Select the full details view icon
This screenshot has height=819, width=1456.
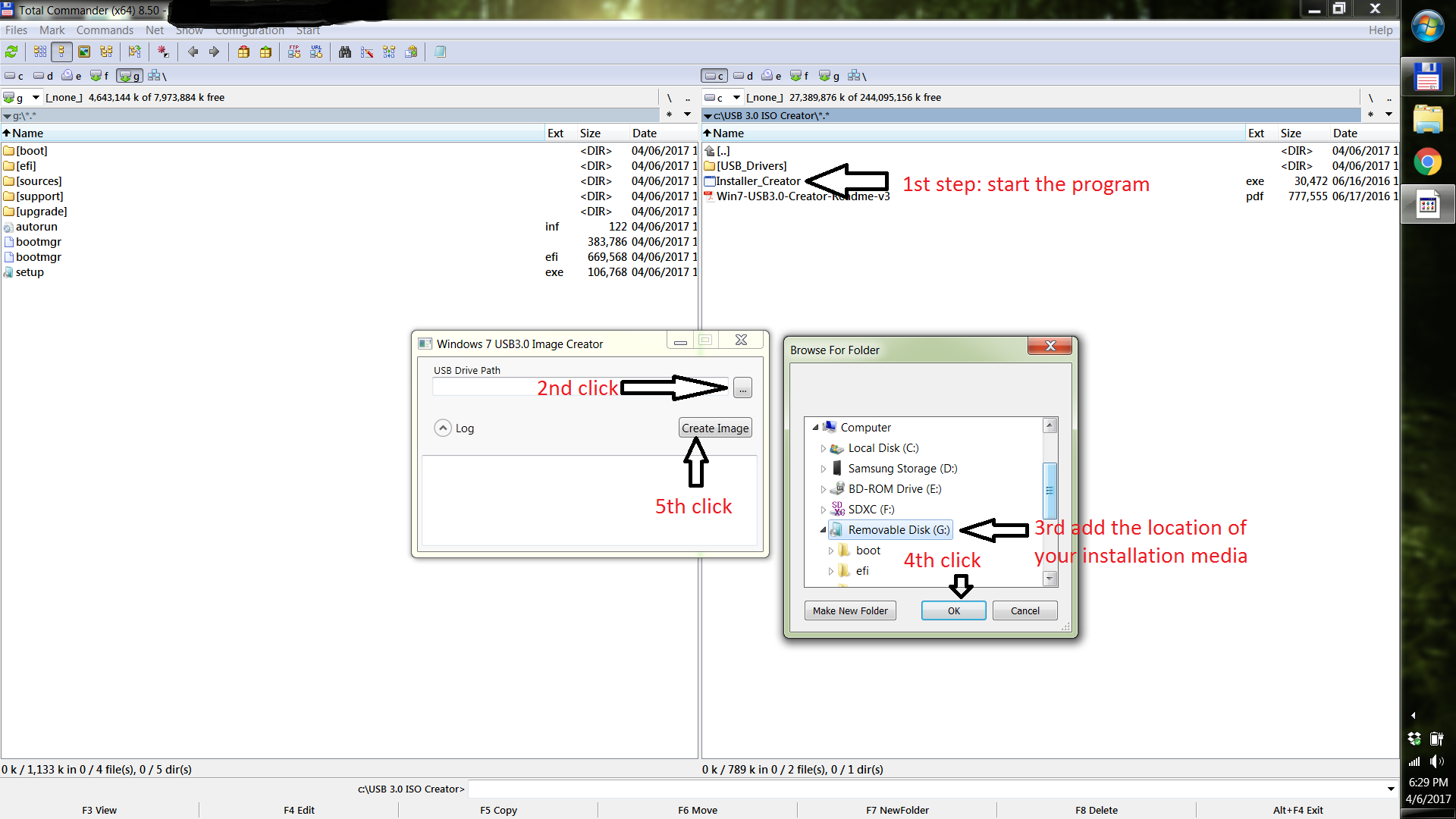61,52
